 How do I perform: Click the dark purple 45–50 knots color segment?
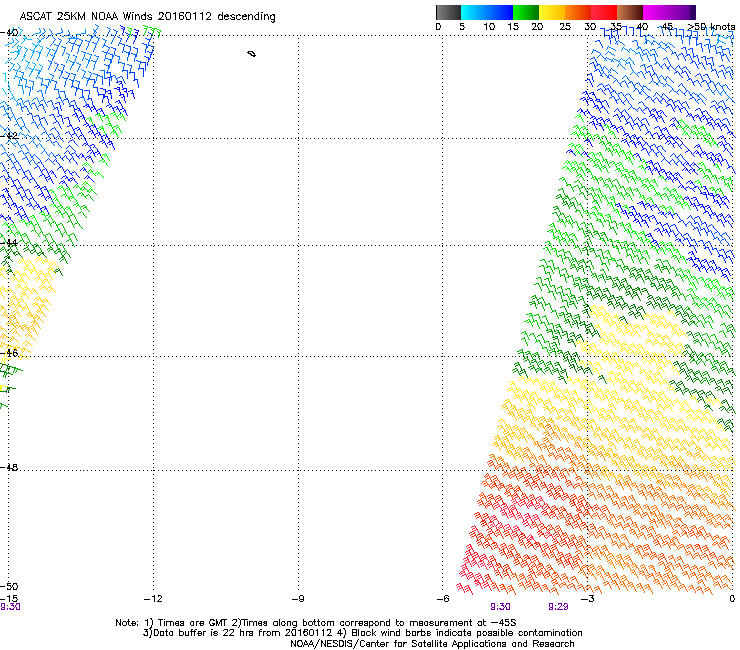point(682,12)
